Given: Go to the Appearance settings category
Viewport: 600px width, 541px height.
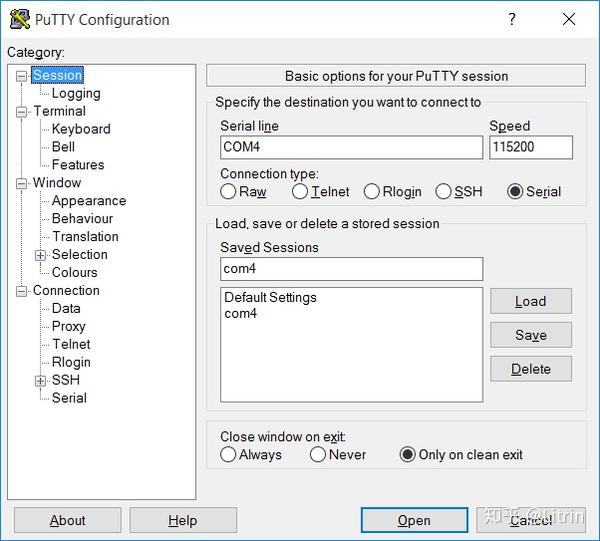Looking at the screenshot, I should (x=89, y=201).
